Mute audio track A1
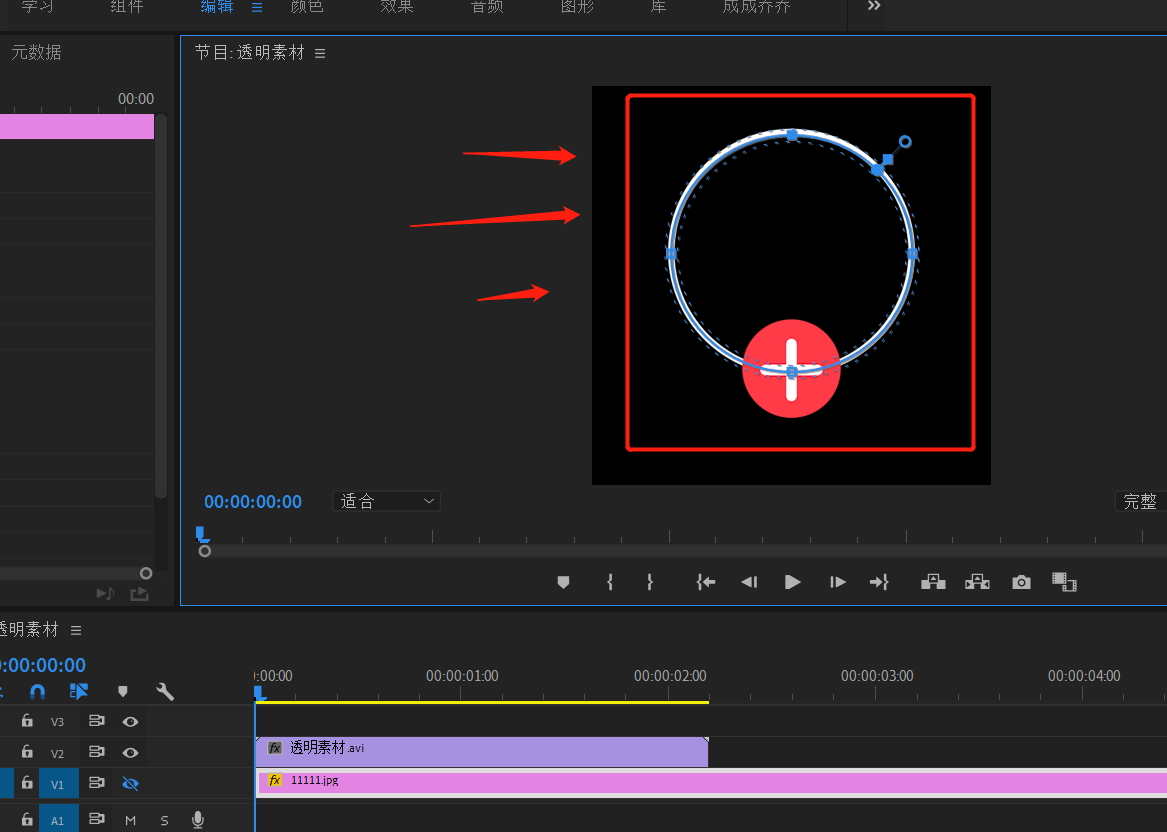 (131, 820)
